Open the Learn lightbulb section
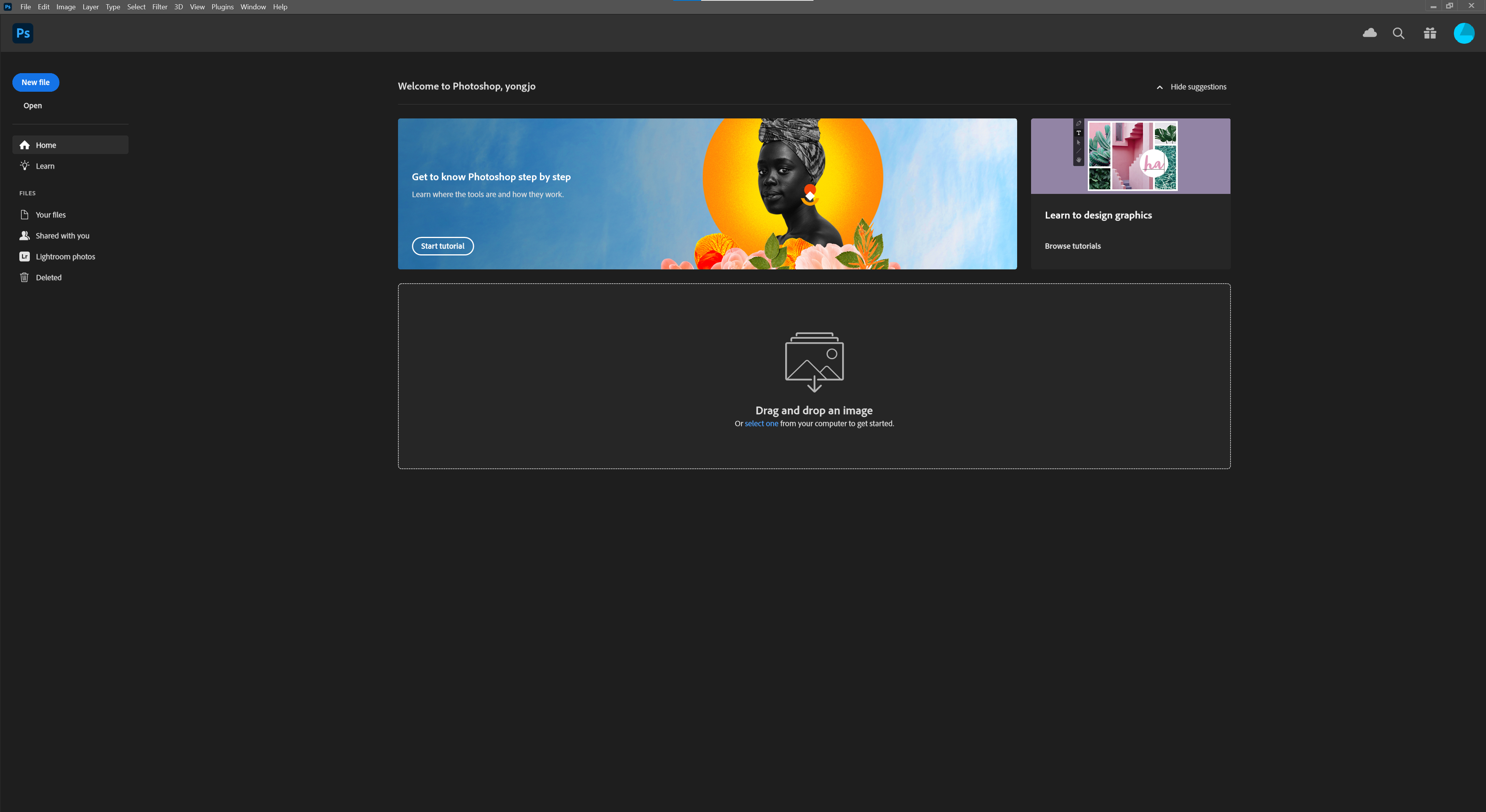Image resolution: width=1486 pixels, height=812 pixels. 45,166
